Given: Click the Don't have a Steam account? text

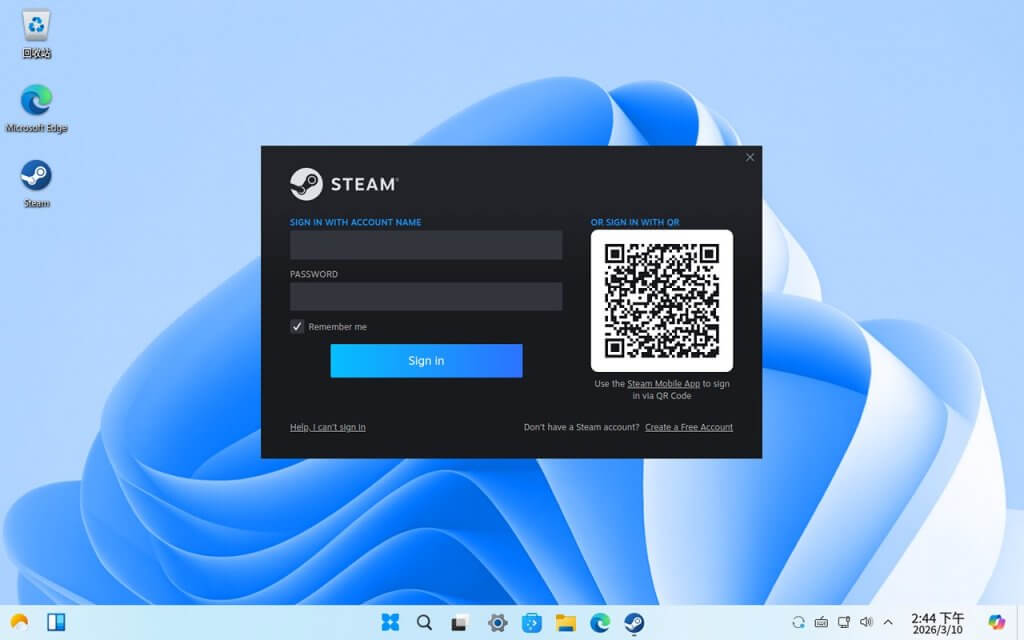Looking at the screenshot, I should [x=581, y=427].
